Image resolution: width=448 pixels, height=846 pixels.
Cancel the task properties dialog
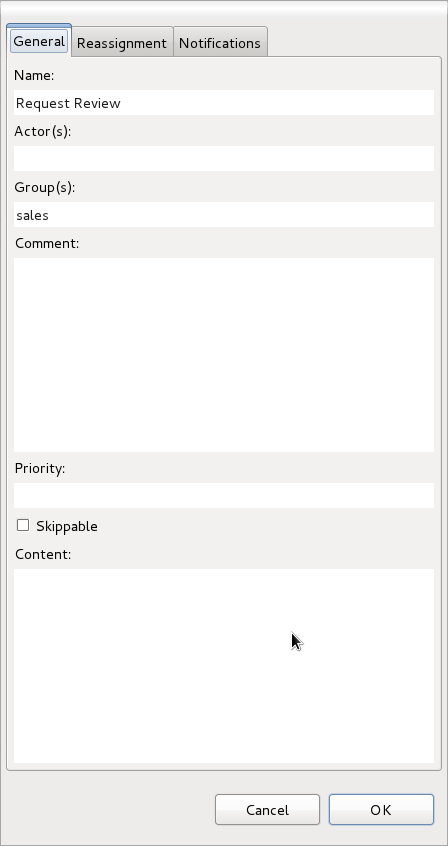(x=267, y=809)
